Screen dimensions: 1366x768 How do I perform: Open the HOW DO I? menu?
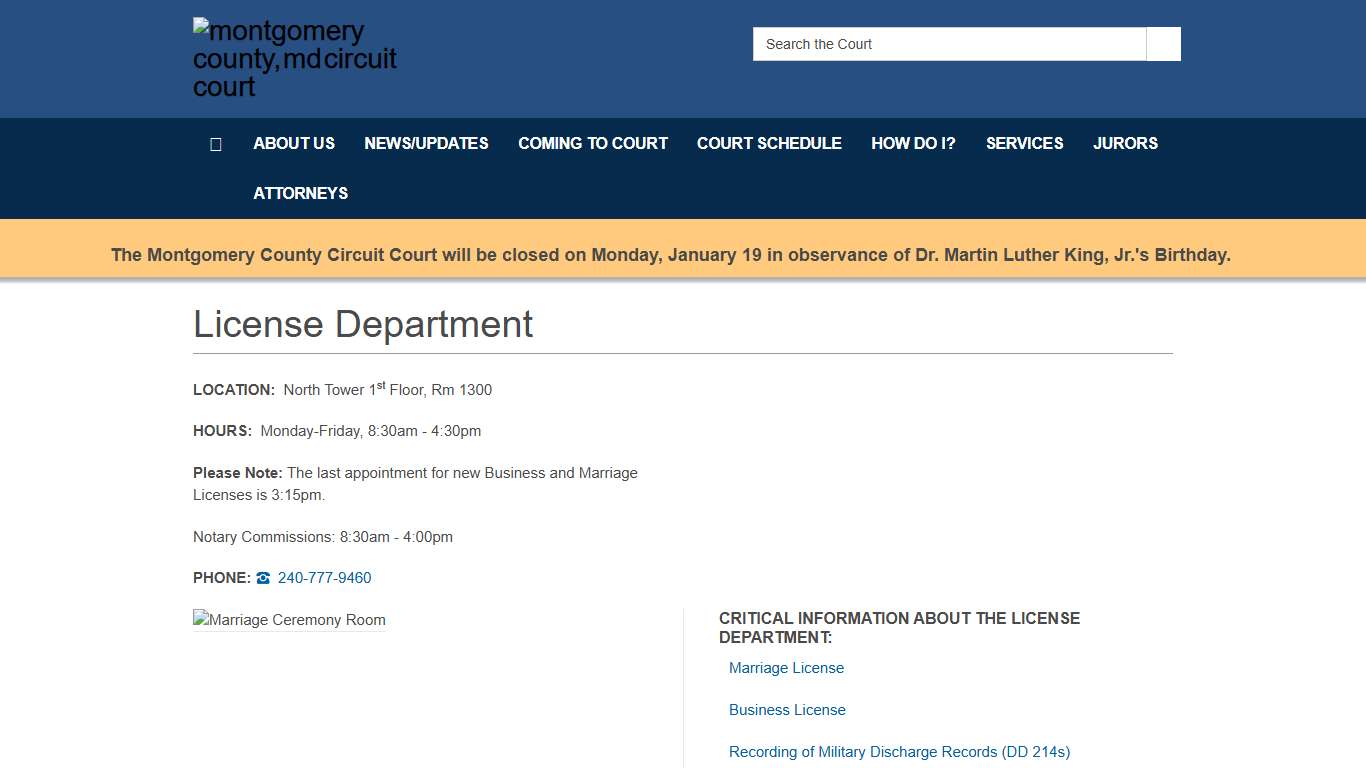913,144
